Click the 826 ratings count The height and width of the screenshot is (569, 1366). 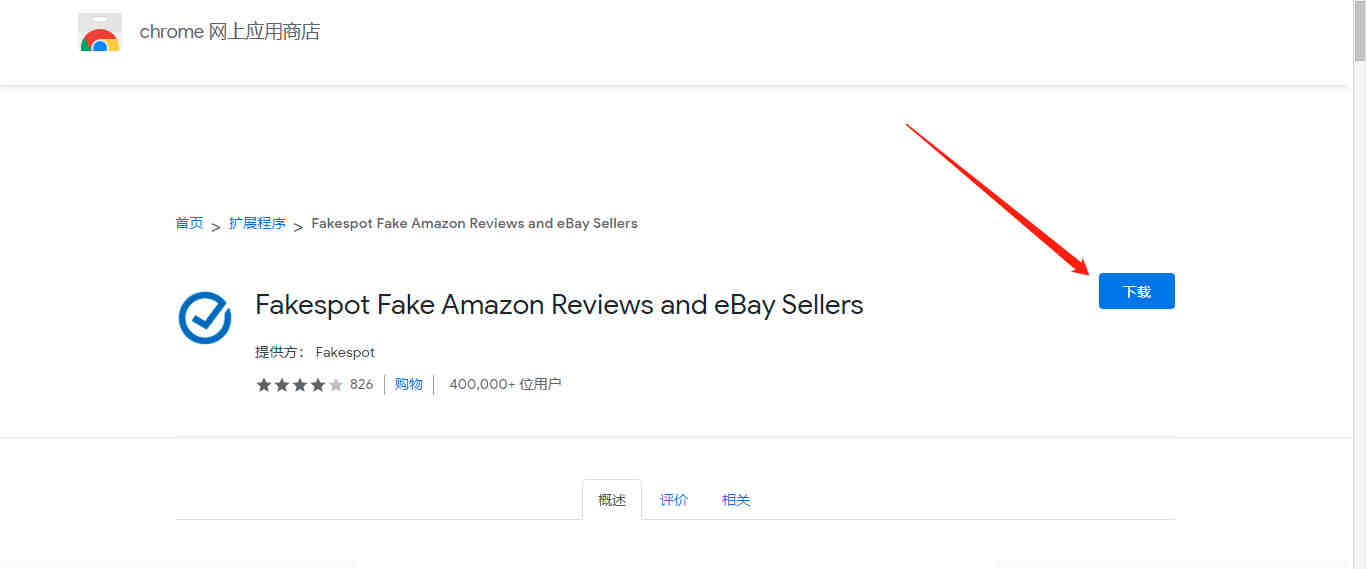pos(361,384)
